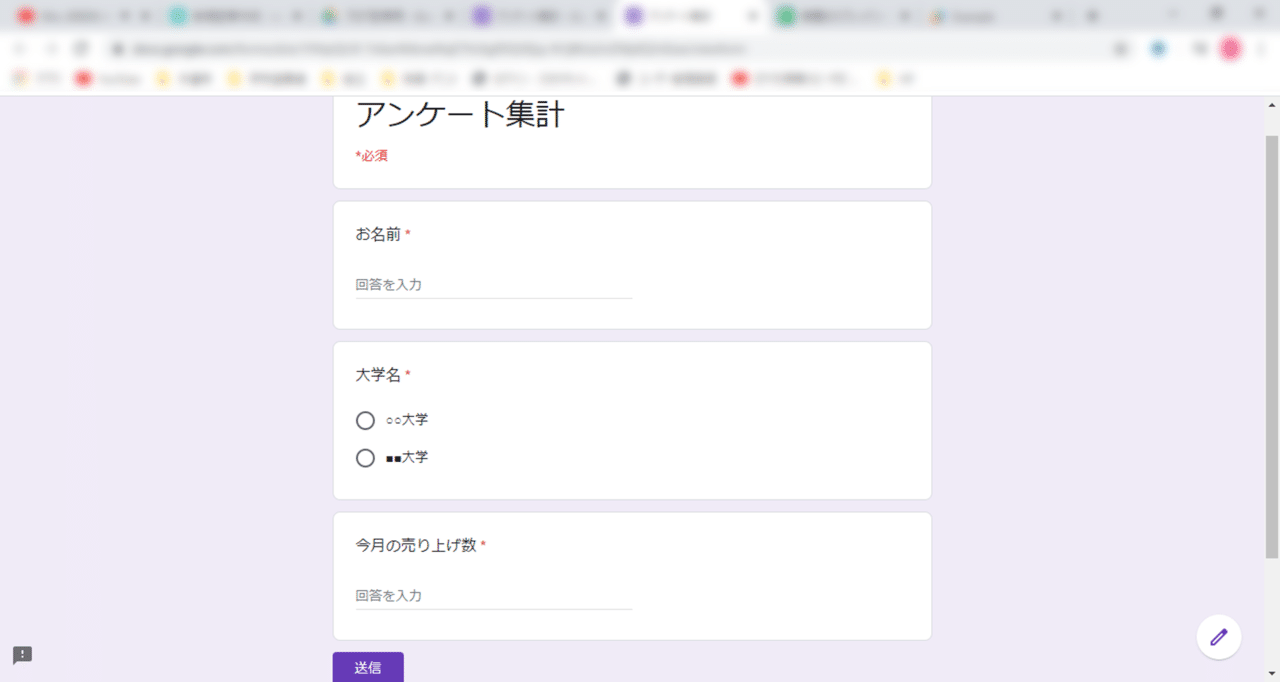Open the feedback report icon at bottom-left

tap(23, 656)
